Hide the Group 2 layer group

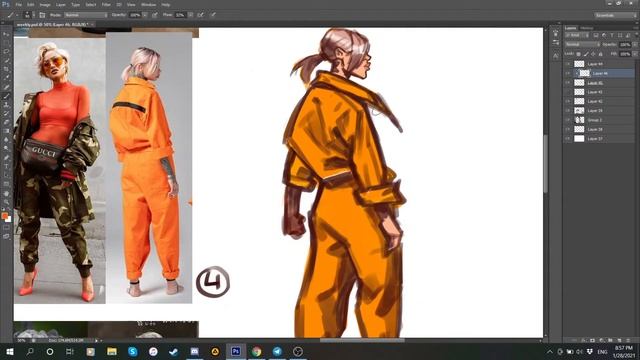pos(567,120)
